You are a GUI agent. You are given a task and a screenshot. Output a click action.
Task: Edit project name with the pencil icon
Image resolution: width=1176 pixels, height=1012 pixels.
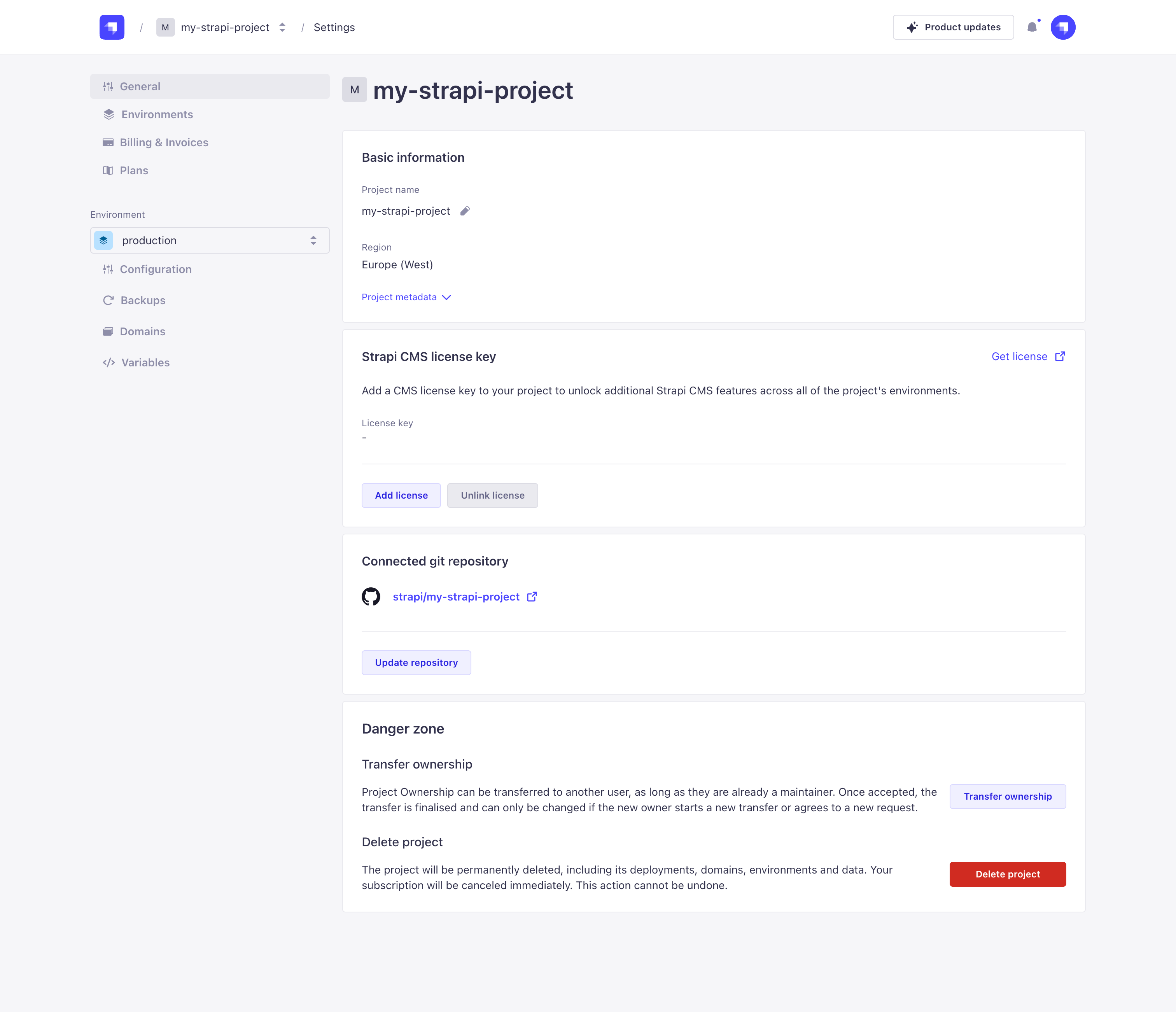coord(465,211)
